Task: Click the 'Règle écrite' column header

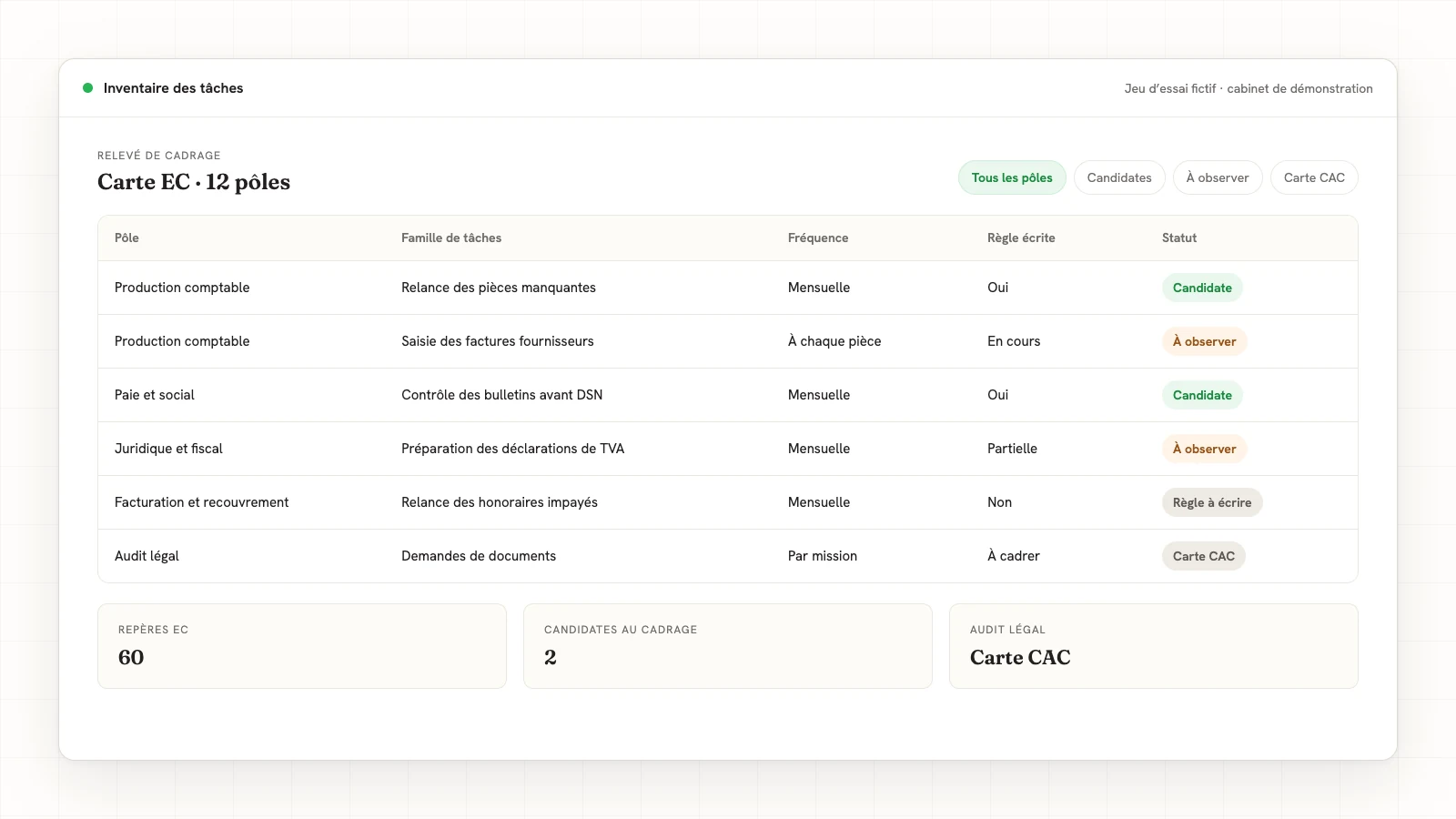Action: click(1021, 238)
